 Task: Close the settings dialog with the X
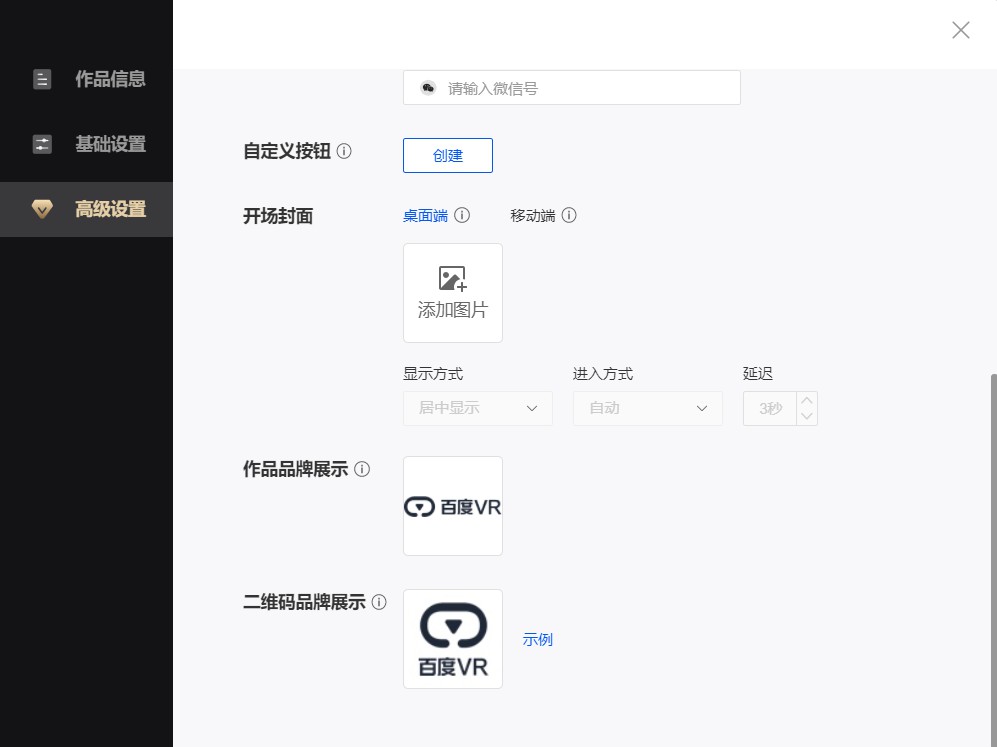point(960,30)
